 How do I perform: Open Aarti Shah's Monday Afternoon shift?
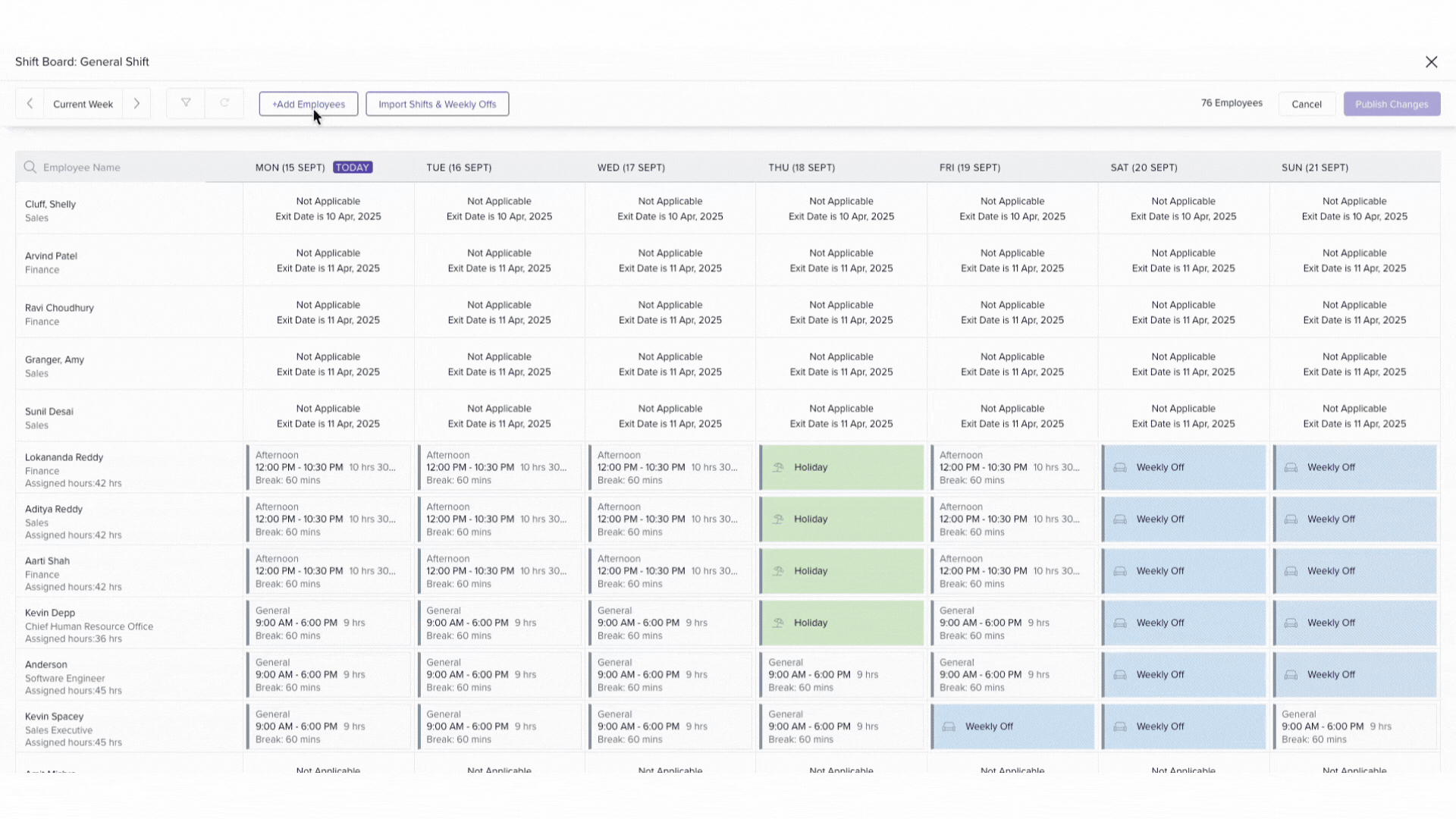pos(328,571)
